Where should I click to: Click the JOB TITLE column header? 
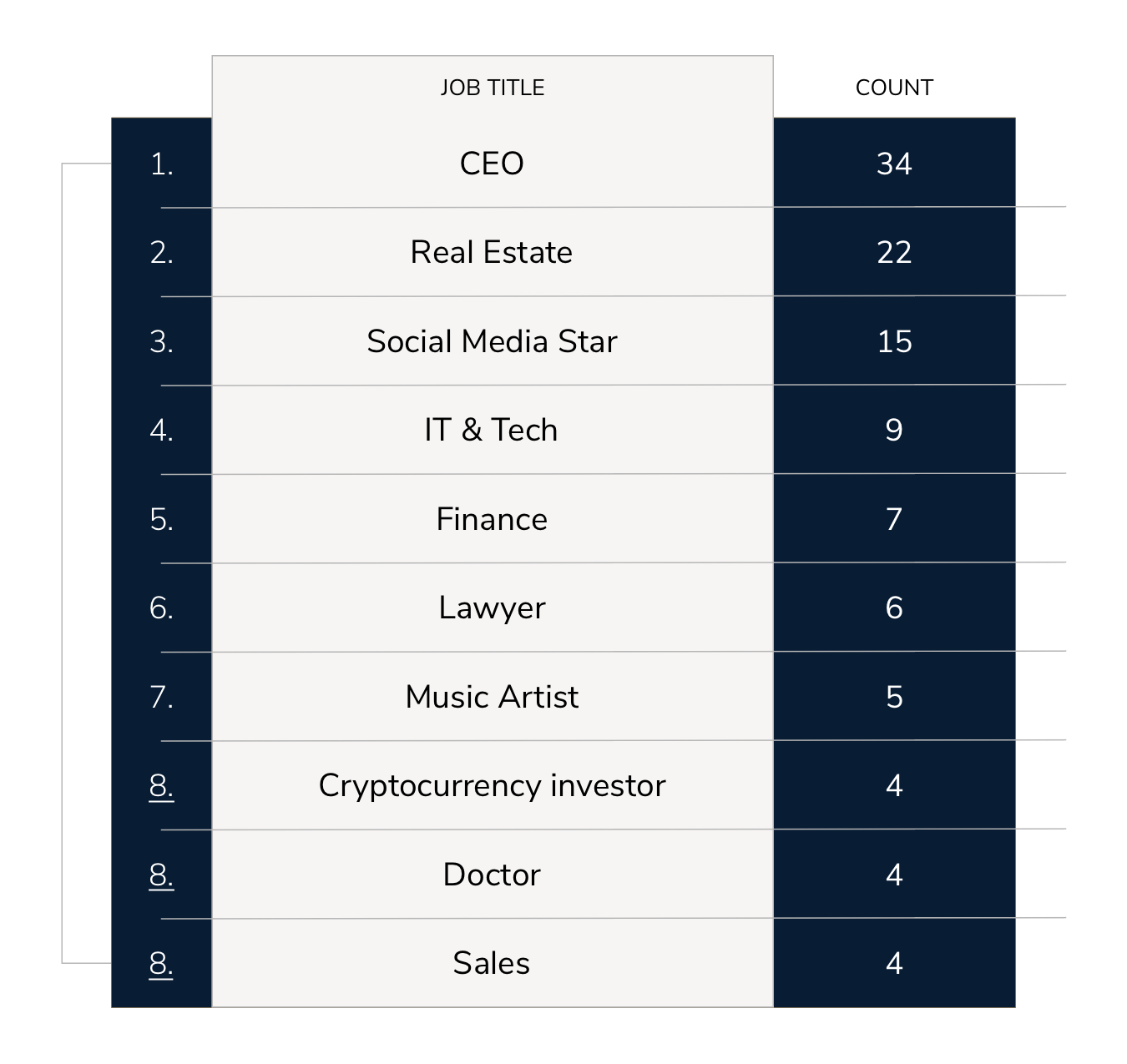click(492, 88)
